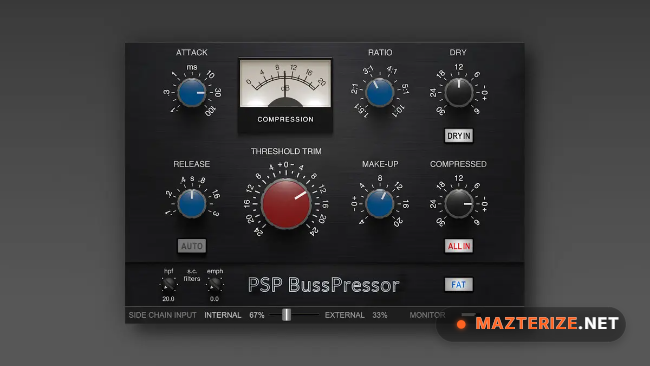Click the blue Release knob
Viewport: 650px width, 366px height.
pos(192,204)
